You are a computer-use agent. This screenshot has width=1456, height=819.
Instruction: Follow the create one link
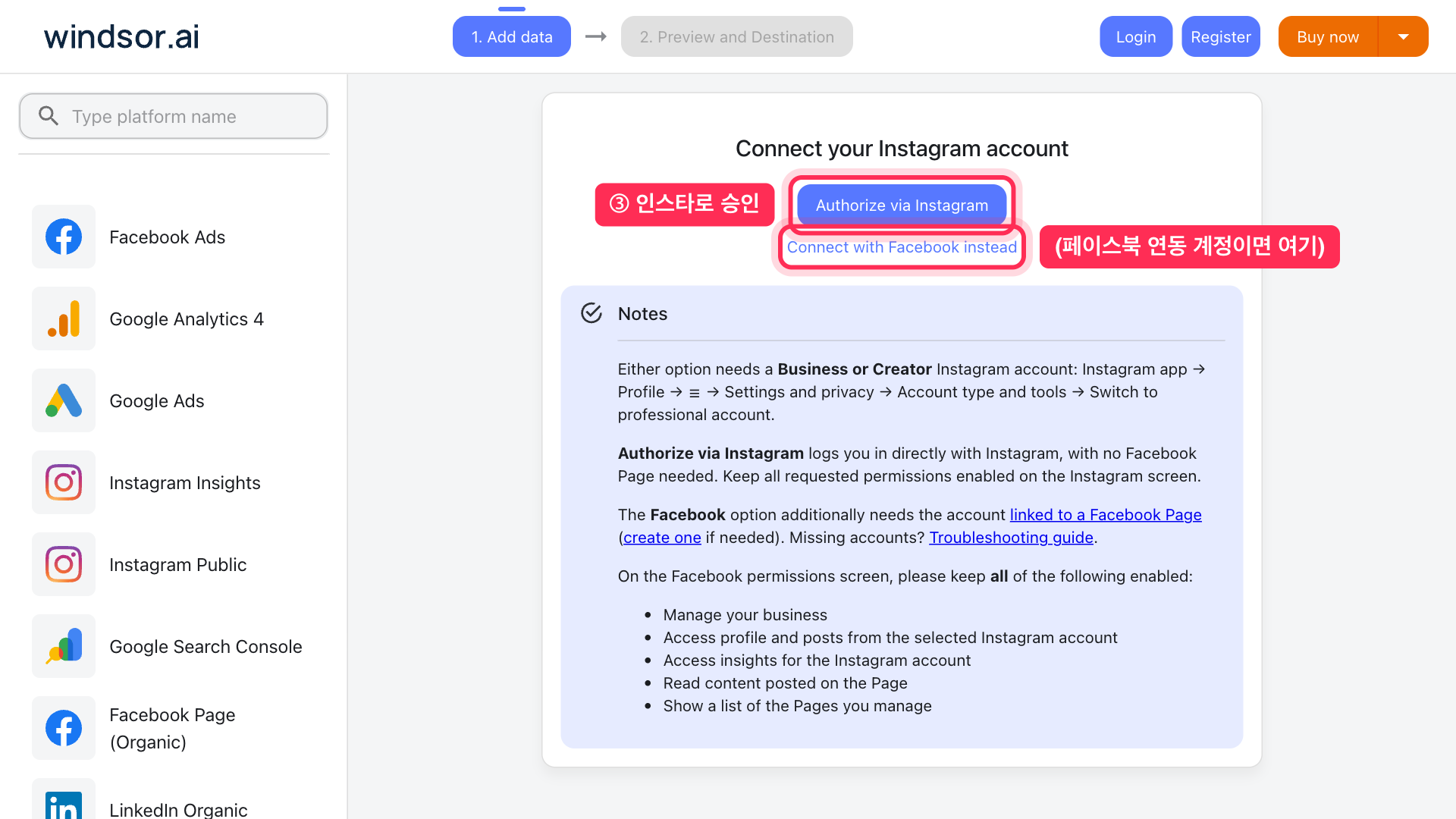click(662, 538)
